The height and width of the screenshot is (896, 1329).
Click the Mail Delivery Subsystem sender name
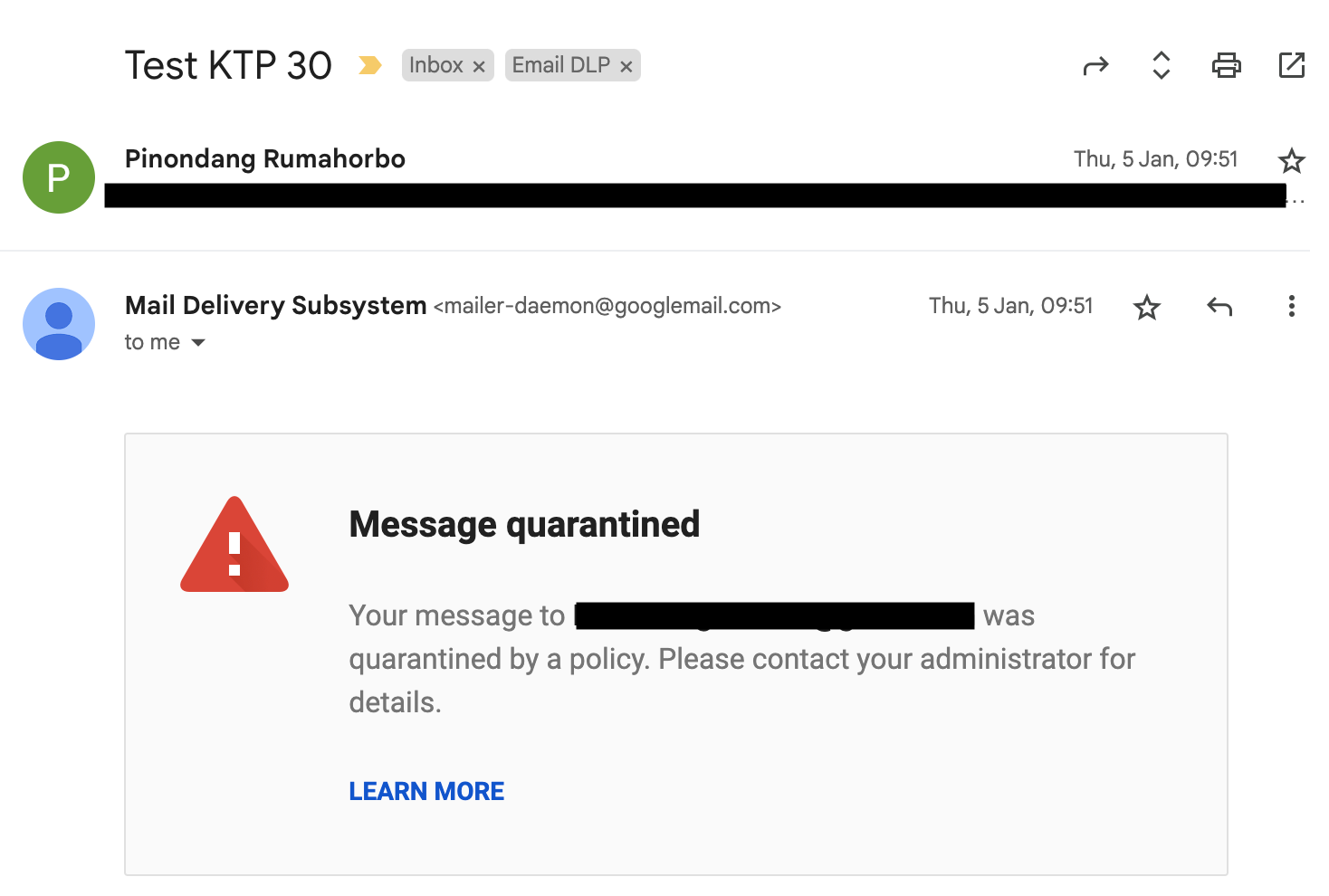coord(275,306)
